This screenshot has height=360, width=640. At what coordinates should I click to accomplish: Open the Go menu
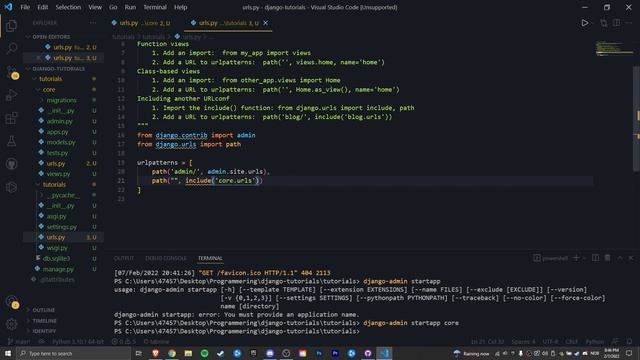coord(113,7)
